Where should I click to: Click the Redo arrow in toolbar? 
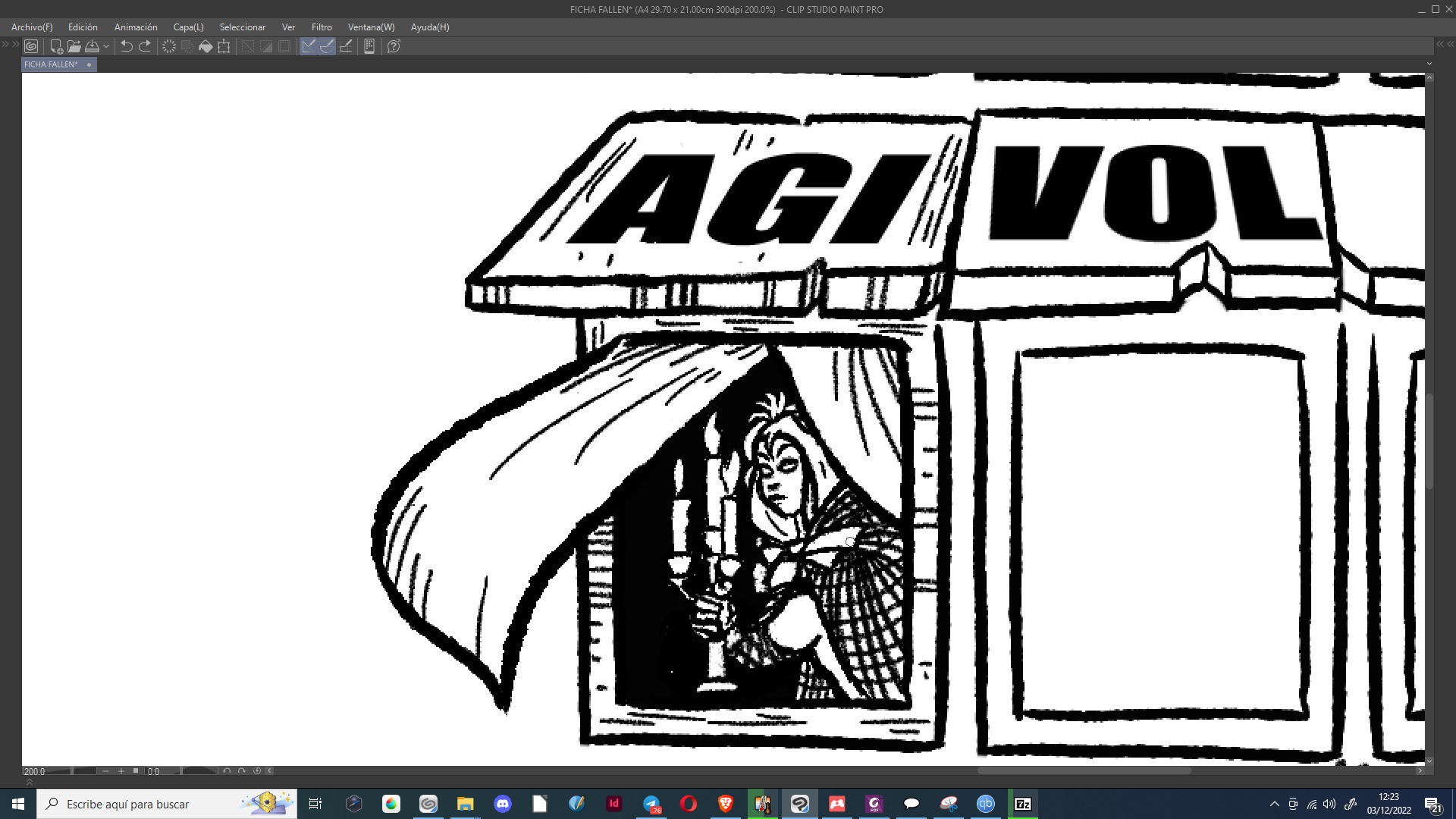pyautogui.click(x=145, y=46)
